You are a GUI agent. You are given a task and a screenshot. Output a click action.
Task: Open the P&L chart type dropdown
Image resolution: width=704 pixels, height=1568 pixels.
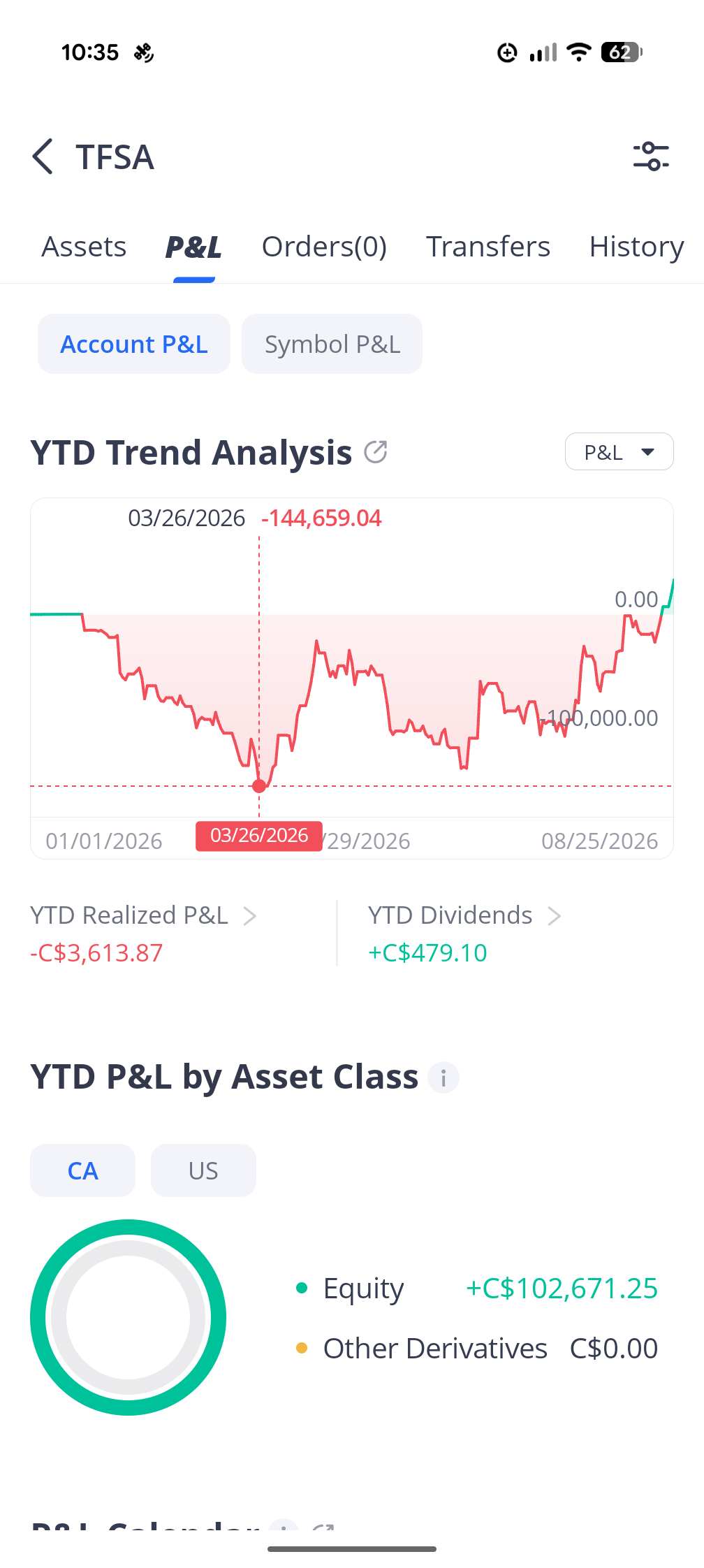point(619,452)
